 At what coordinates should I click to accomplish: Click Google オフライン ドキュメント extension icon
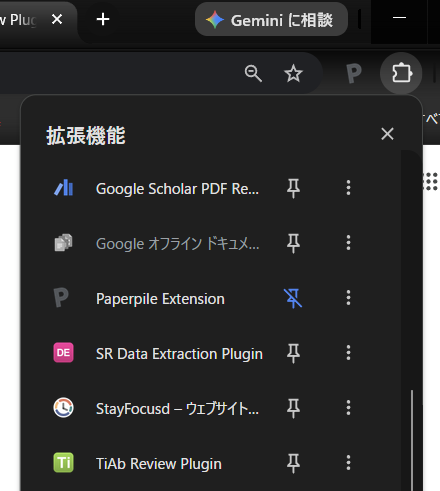click(63, 242)
